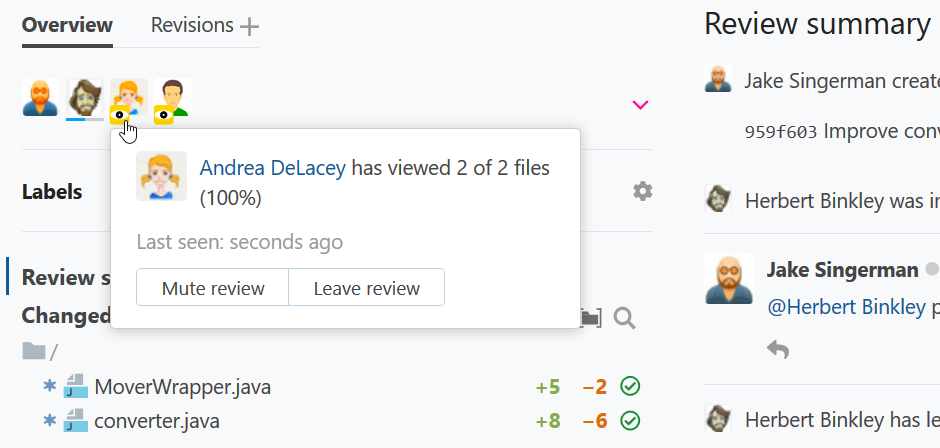The height and width of the screenshot is (448, 940).
Task: Click the converter.java file icon
Action: [x=76, y=421]
